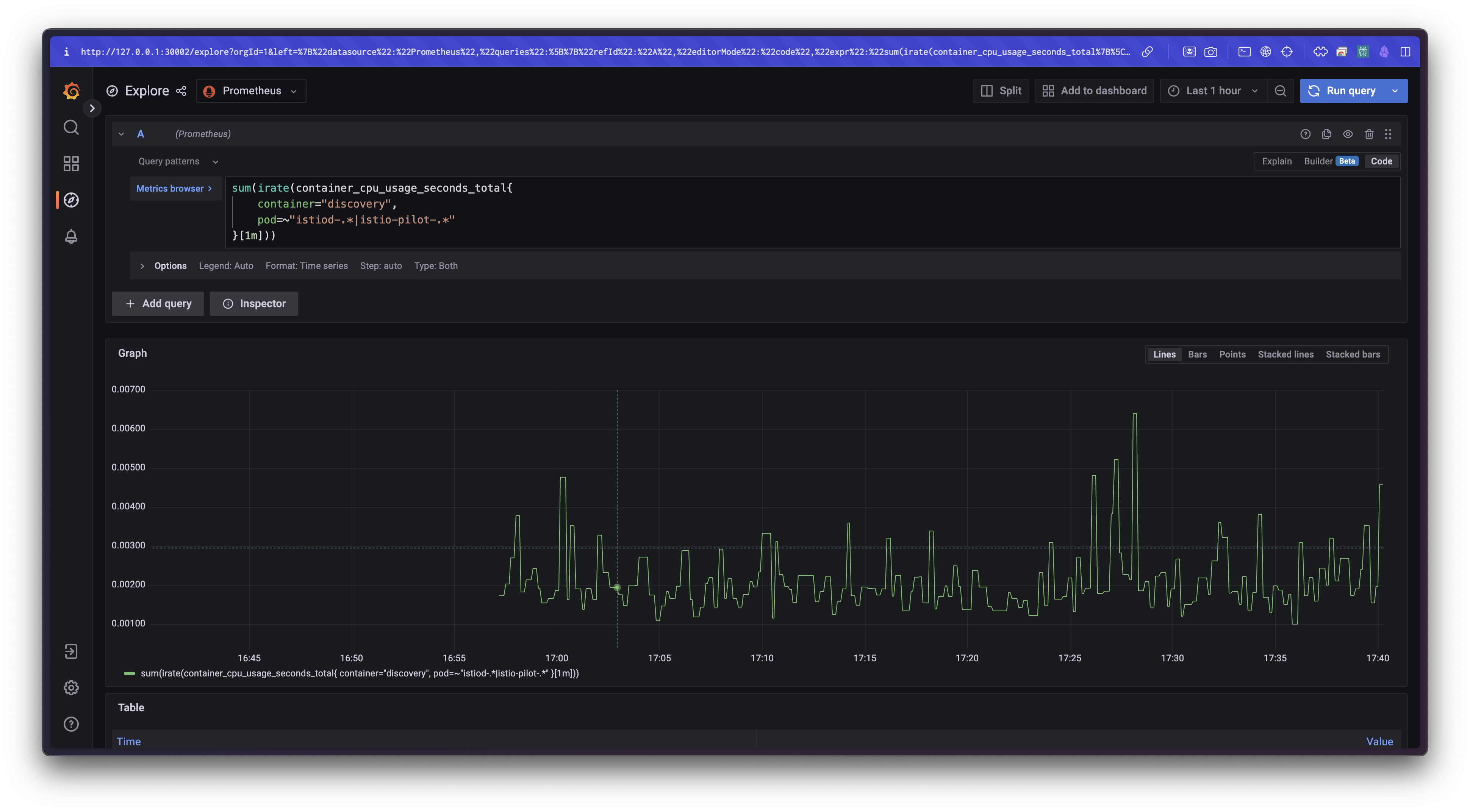Click the crosshair target icon in browser toolbar

tap(1286, 52)
